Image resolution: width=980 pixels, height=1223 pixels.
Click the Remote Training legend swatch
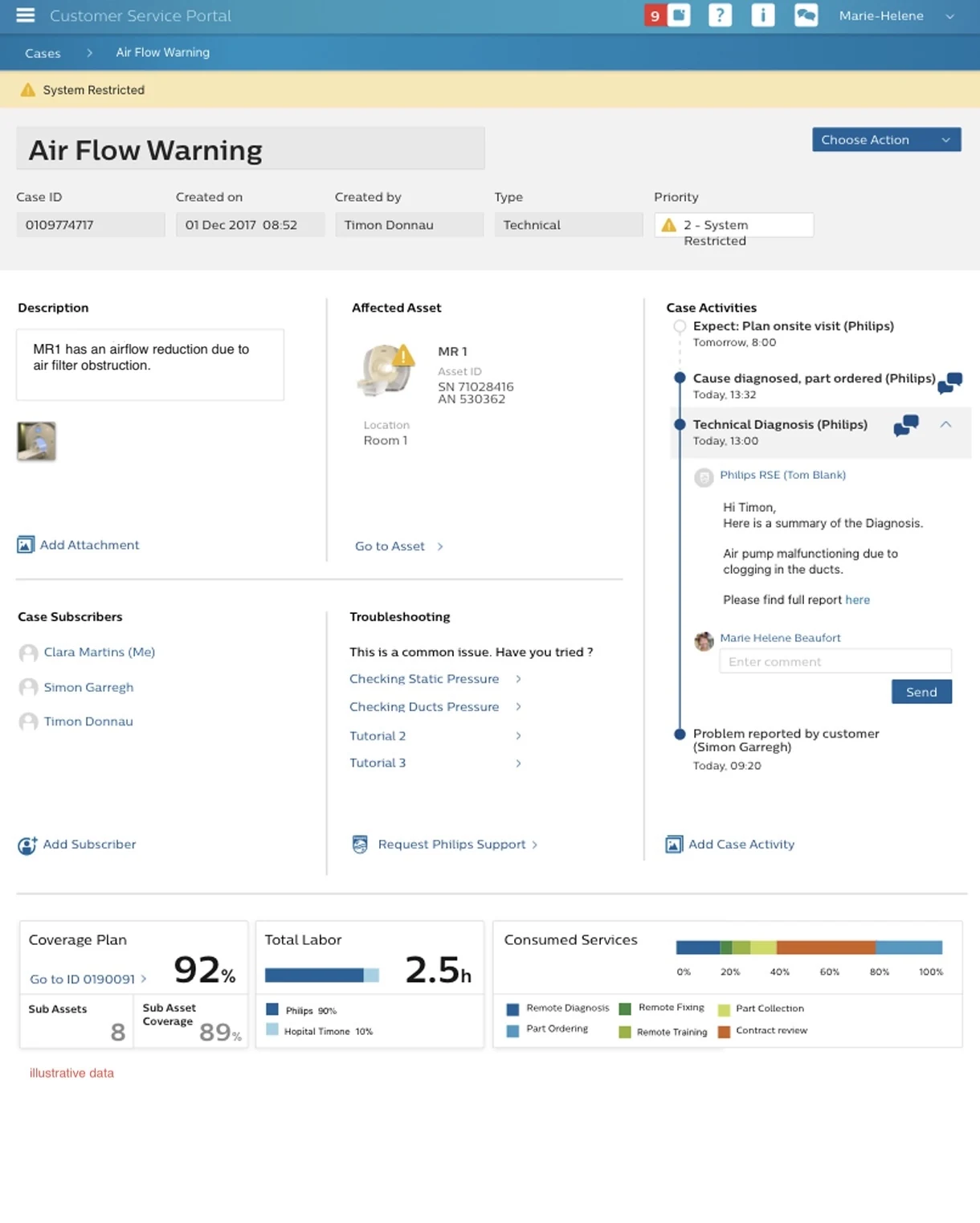tap(625, 1032)
